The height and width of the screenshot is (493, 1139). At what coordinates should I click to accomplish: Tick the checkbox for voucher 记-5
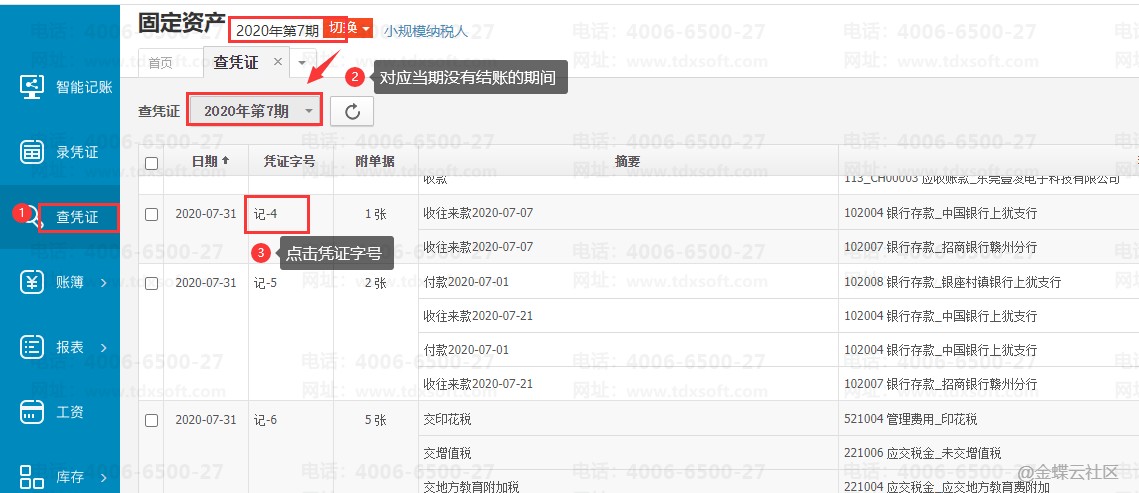coord(151,283)
